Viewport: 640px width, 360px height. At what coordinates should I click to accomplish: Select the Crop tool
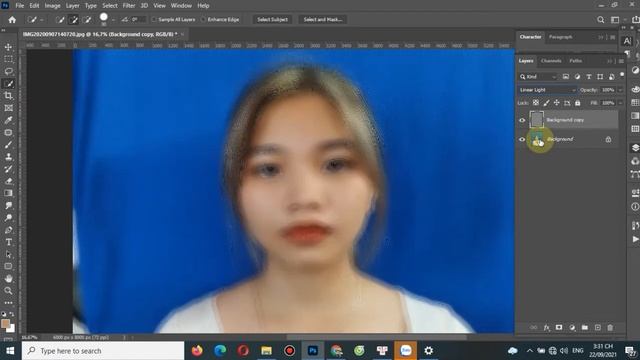(8, 96)
